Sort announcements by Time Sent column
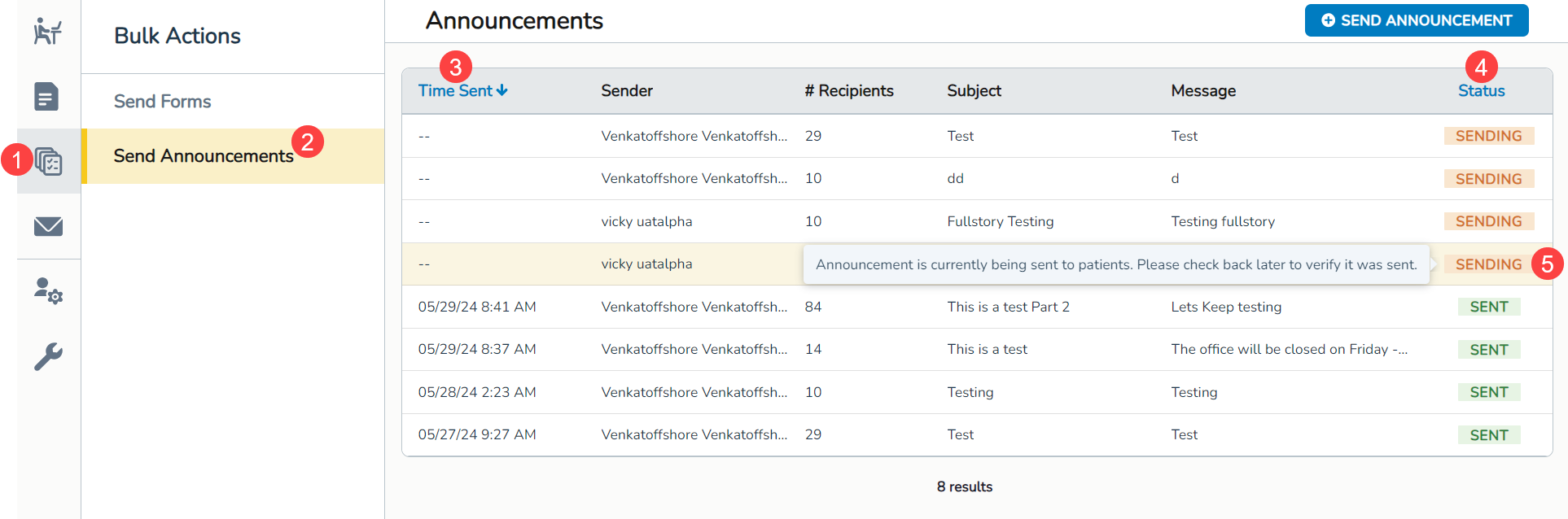 click(x=456, y=91)
